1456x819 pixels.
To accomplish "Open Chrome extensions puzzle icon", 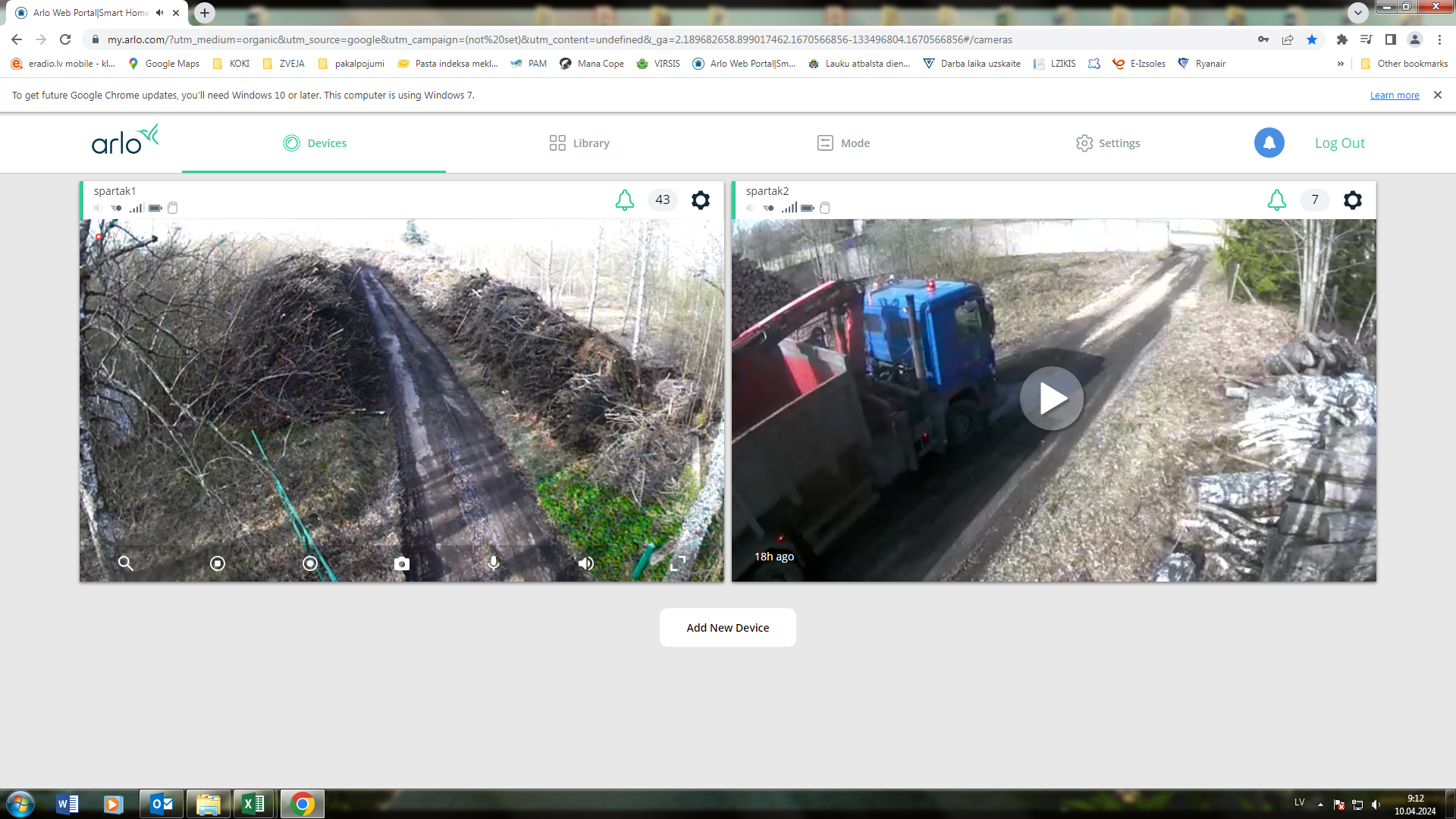I will click(1342, 39).
